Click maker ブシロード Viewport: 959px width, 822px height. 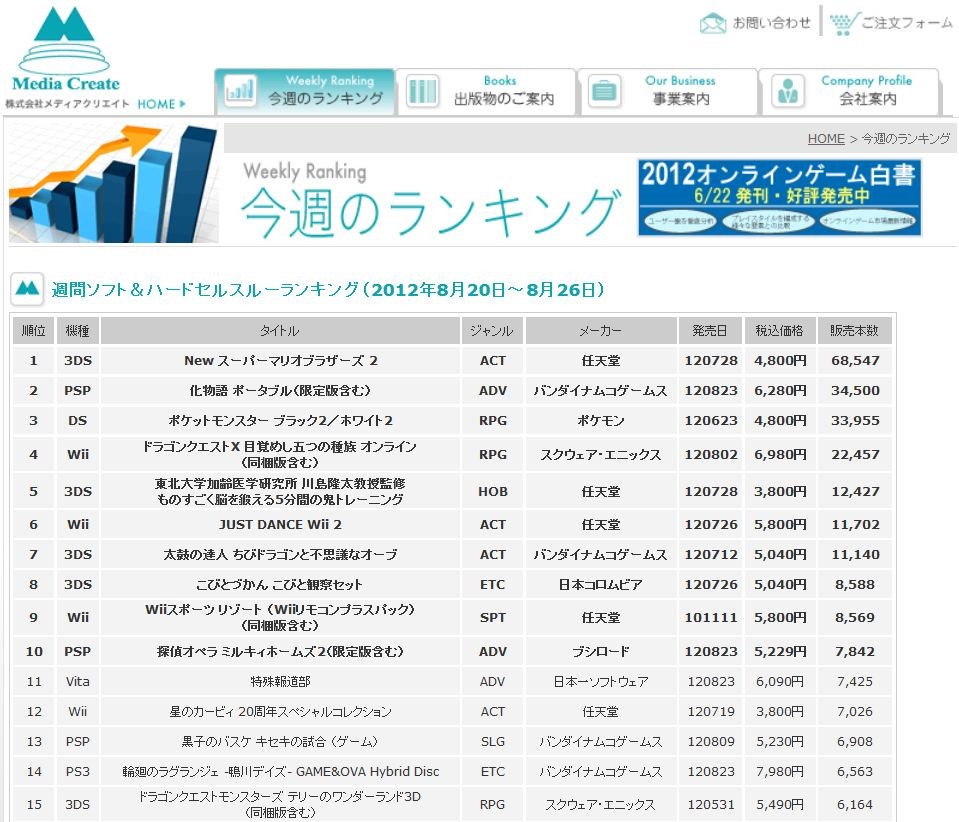pyautogui.click(x=601, y=652)
